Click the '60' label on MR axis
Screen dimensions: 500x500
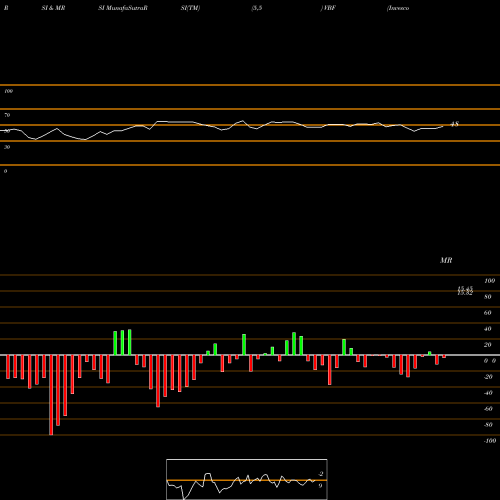coord(488,313)
